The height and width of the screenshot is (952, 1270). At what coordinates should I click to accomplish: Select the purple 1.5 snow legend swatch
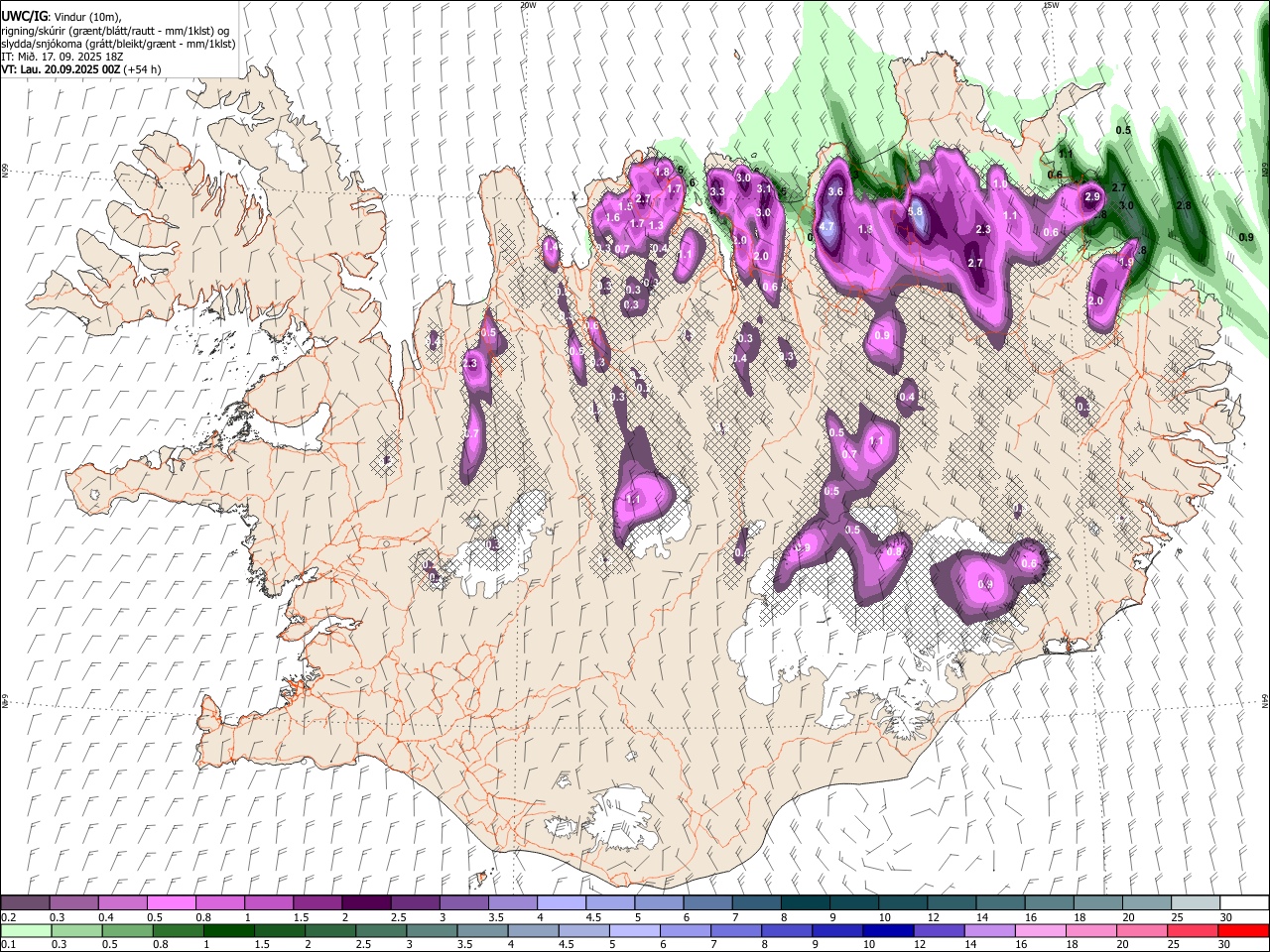pyautogui.click(x=317, y=903)
